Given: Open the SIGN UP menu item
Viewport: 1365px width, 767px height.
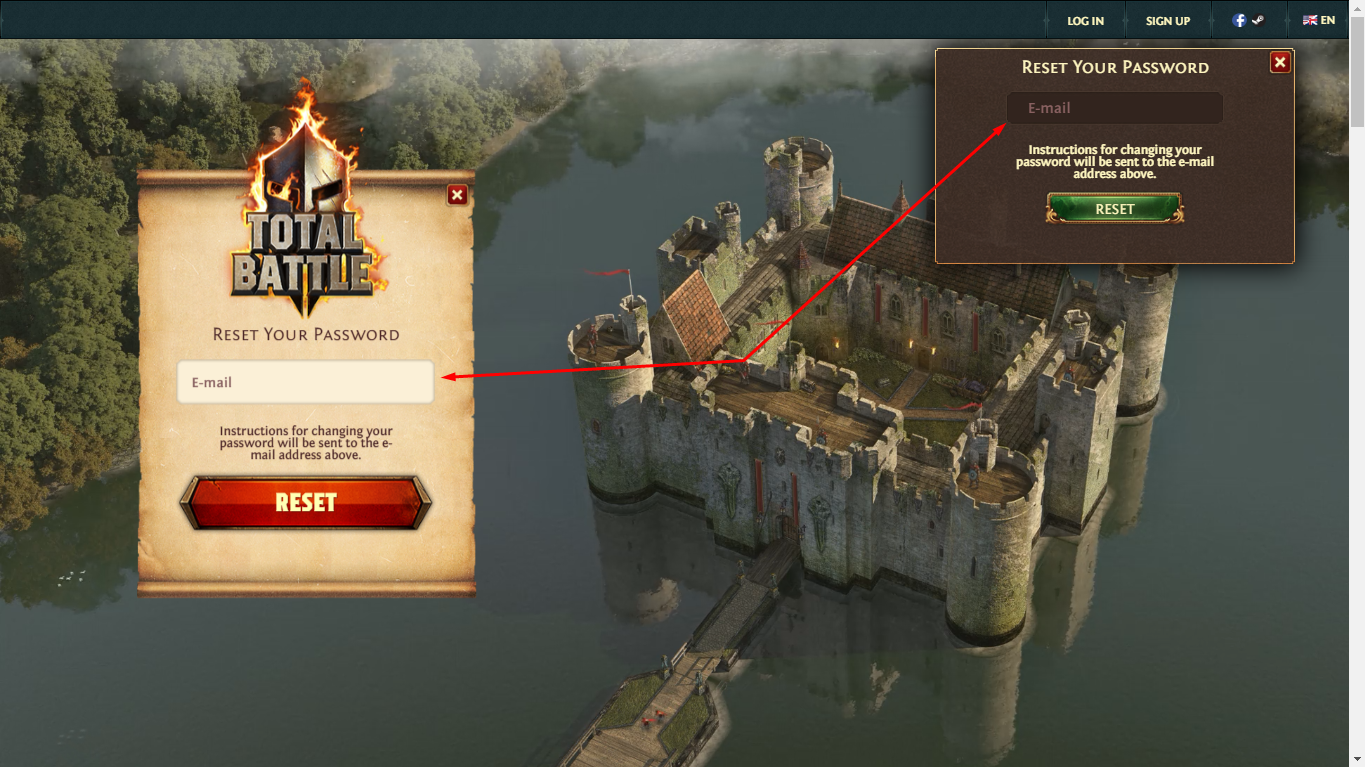Looking at the screenshot, I should click(x=1168, y=21).
